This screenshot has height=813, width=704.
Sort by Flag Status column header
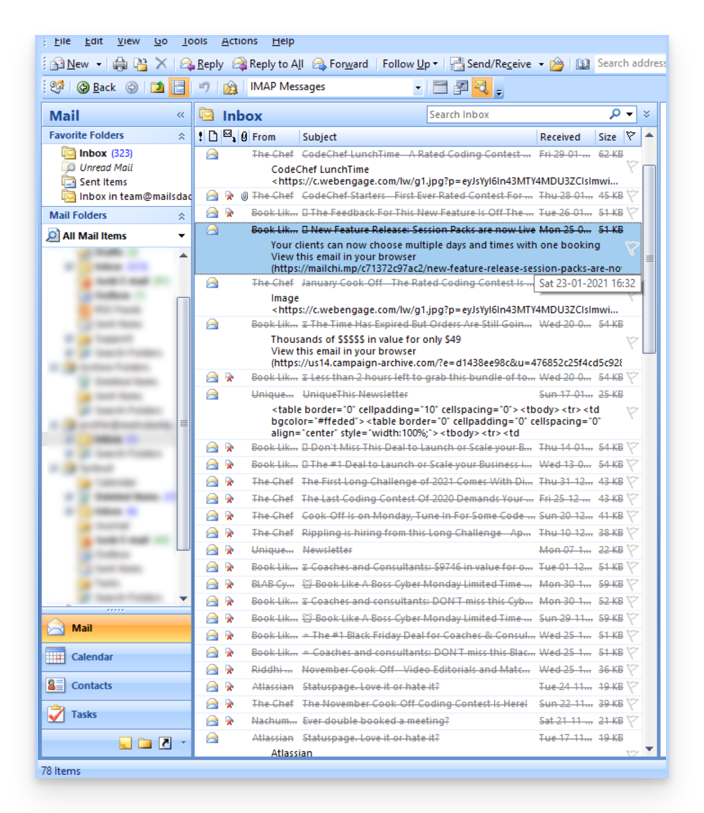[631, 136]
